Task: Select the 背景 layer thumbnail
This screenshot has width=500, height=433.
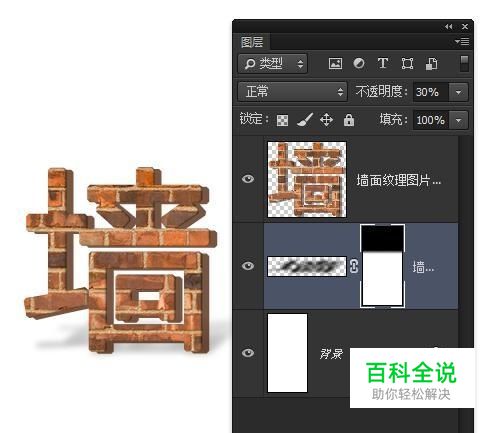Action: pyautogui.click(x=287, y=353)
